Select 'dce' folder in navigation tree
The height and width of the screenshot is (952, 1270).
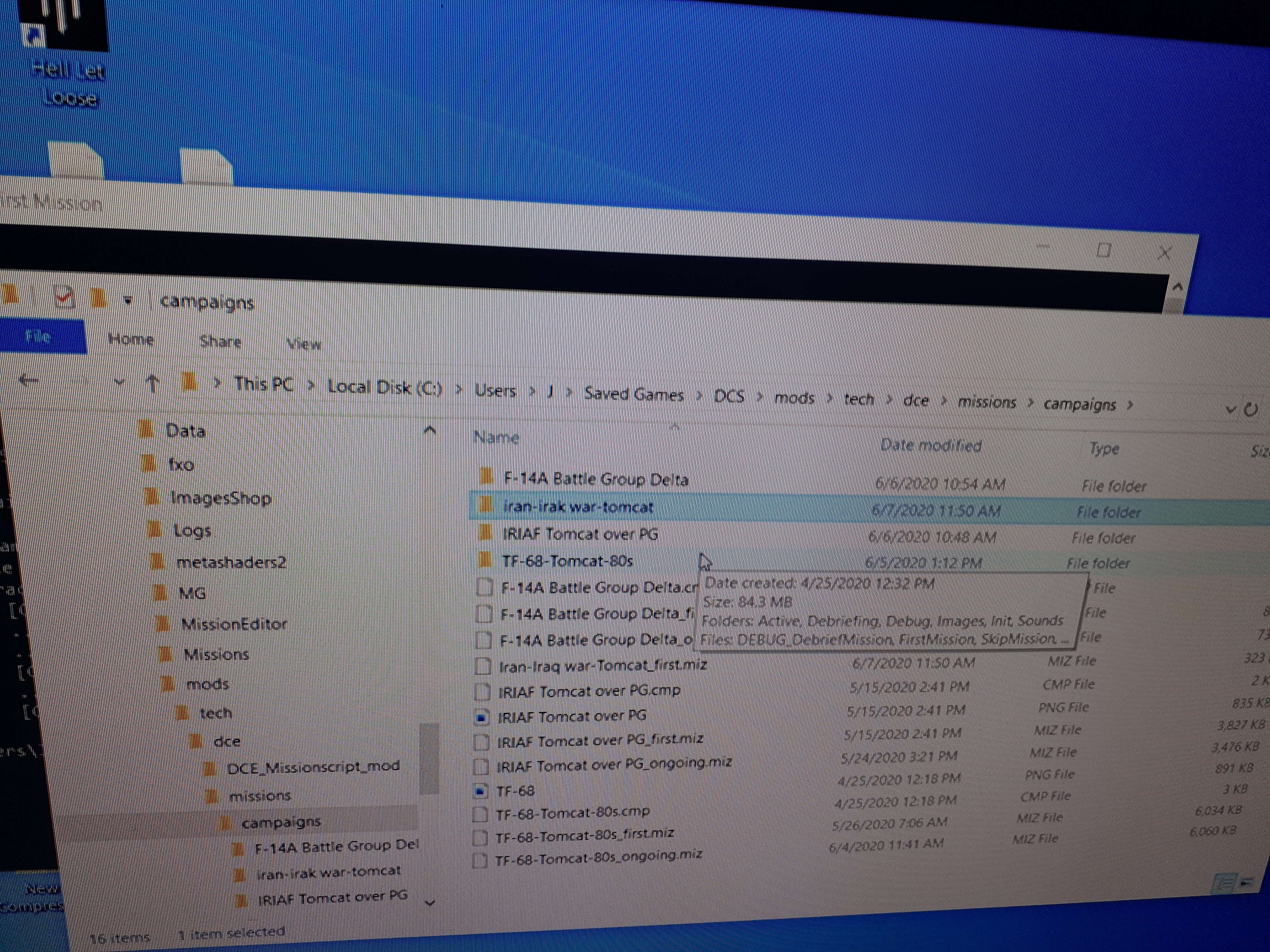click(x=226, y=741)
